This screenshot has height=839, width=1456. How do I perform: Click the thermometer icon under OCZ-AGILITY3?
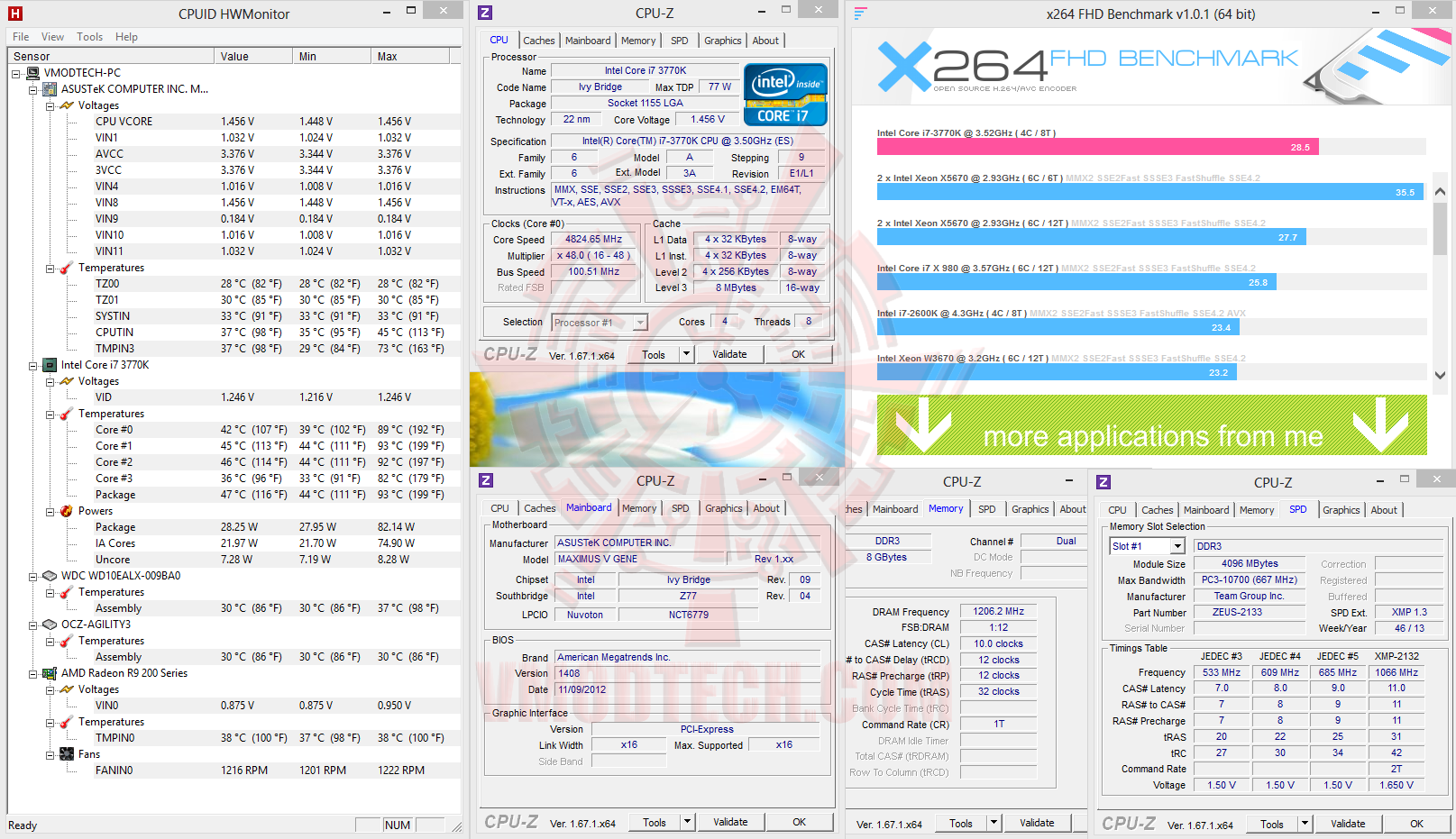[x=67, y=641]
